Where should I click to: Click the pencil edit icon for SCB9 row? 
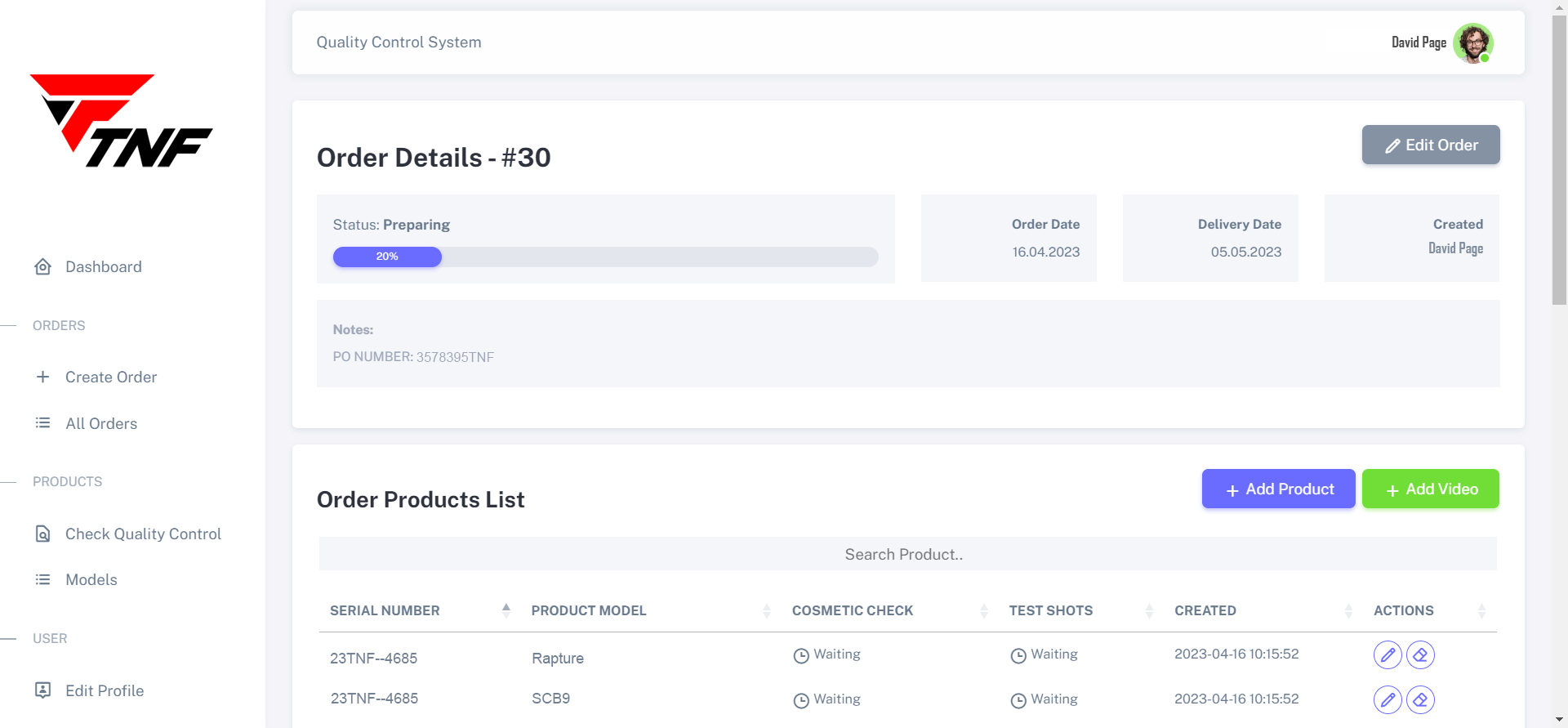coord(1387,700)
